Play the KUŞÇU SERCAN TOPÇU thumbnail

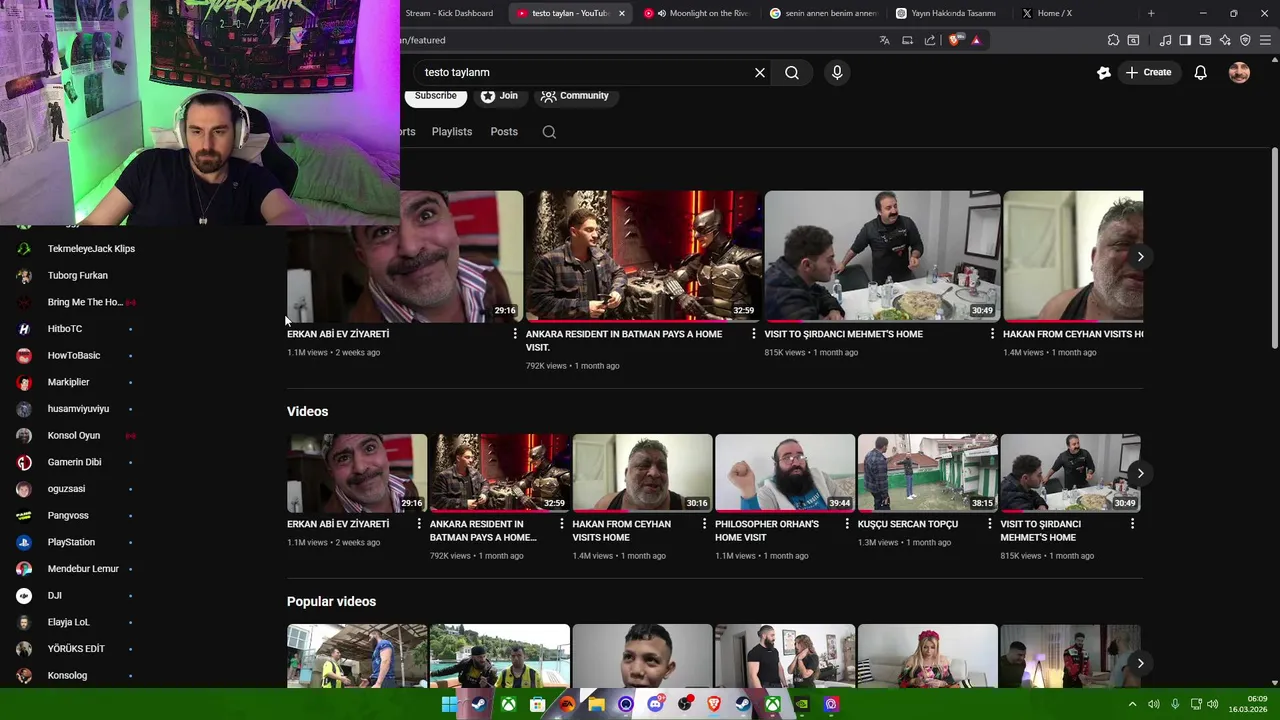point(928,473)
